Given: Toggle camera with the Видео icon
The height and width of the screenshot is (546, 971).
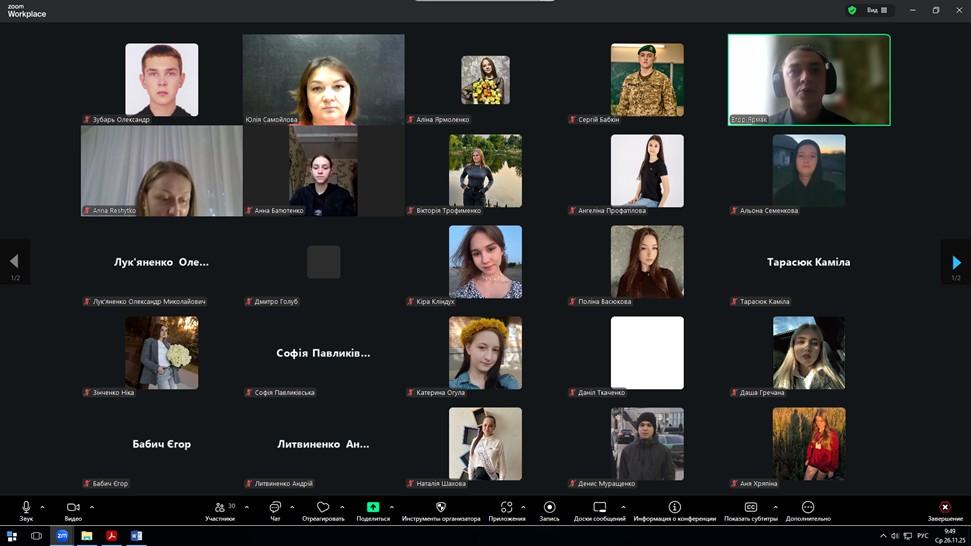Looking at the screenshot, I should (73, 507).
